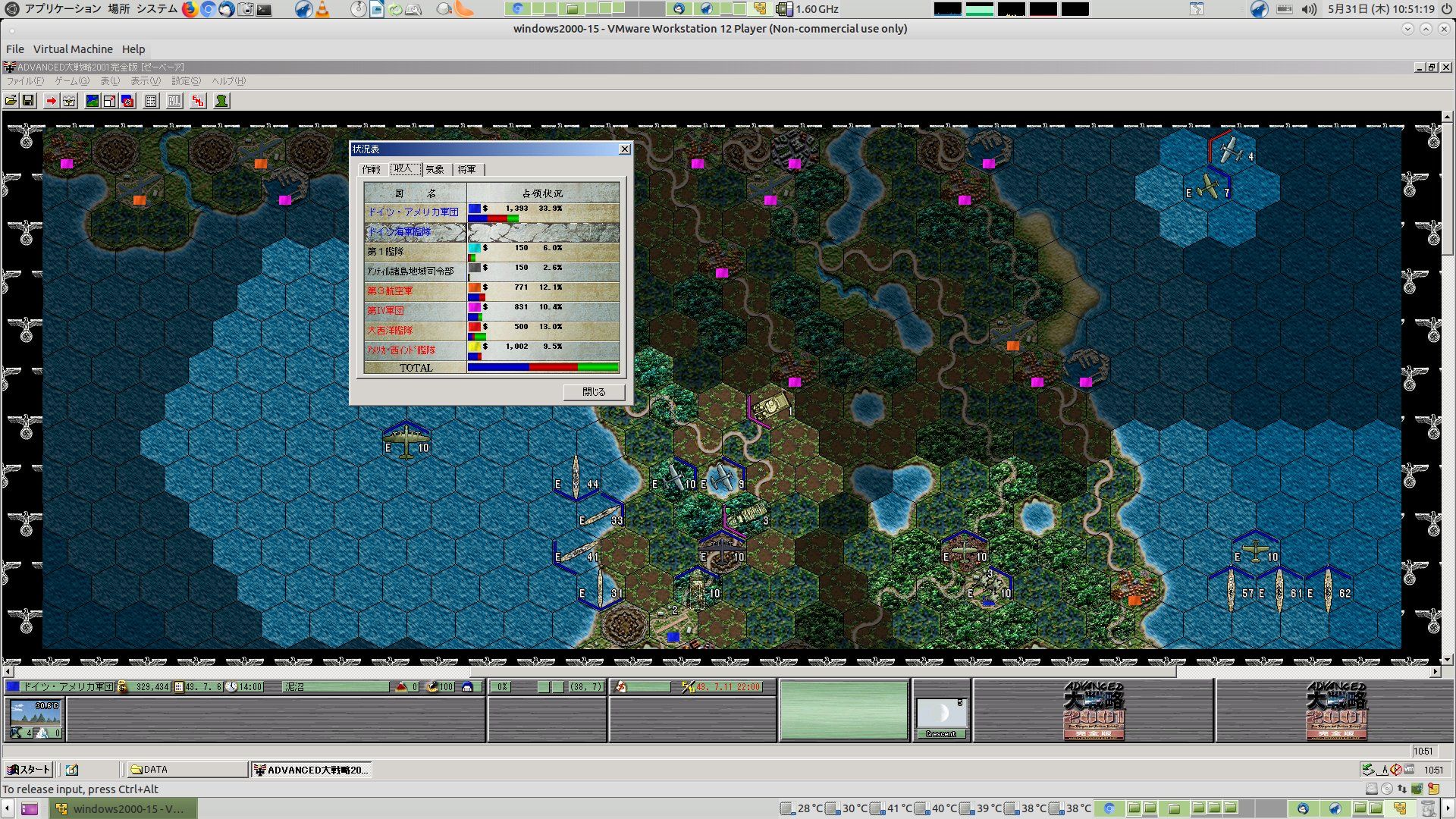Click the green general silhouette icon
Viewport: 1456px width, 819px height.
point(221,101)
